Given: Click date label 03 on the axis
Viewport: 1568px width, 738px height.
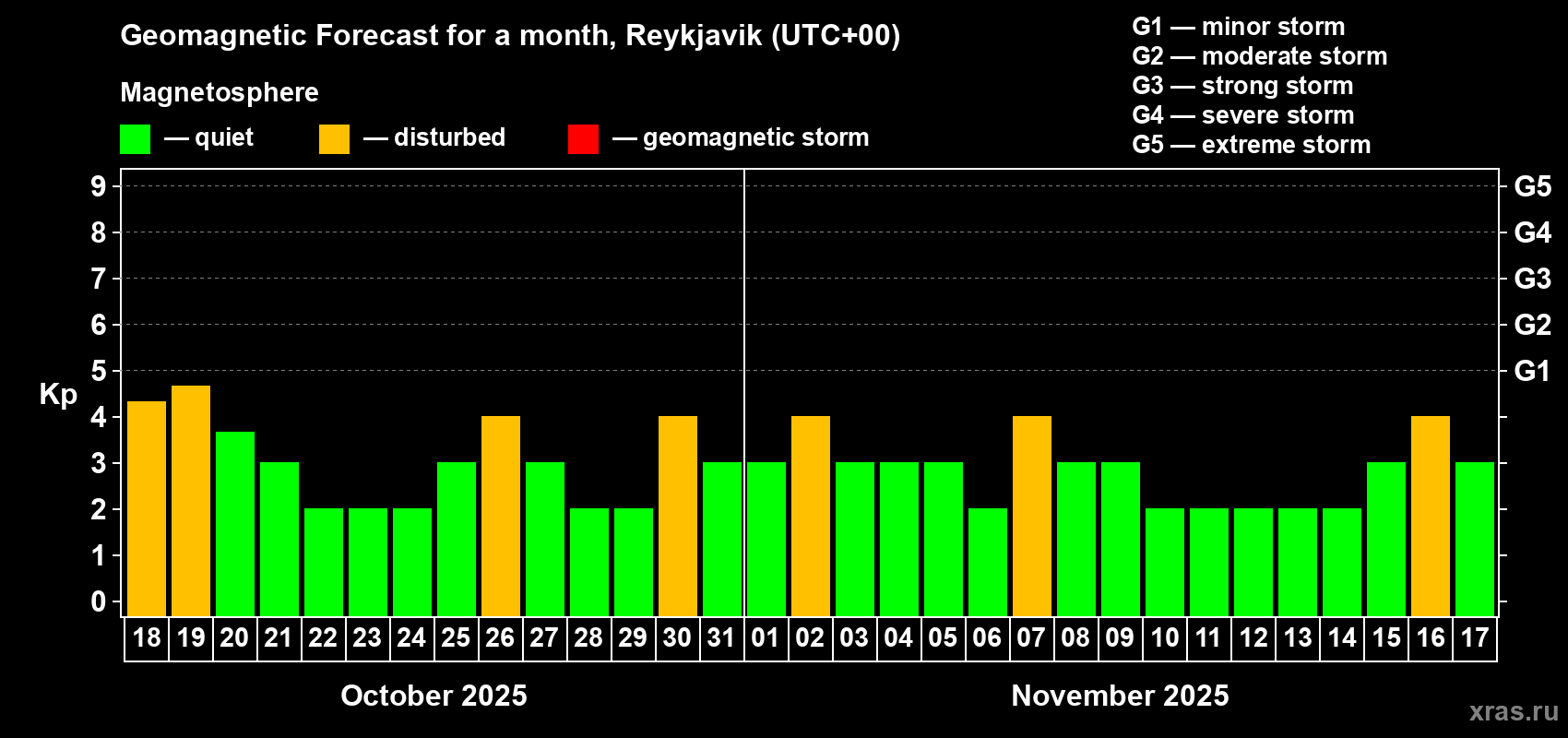Looking at the screenshot, I should 854,637.
